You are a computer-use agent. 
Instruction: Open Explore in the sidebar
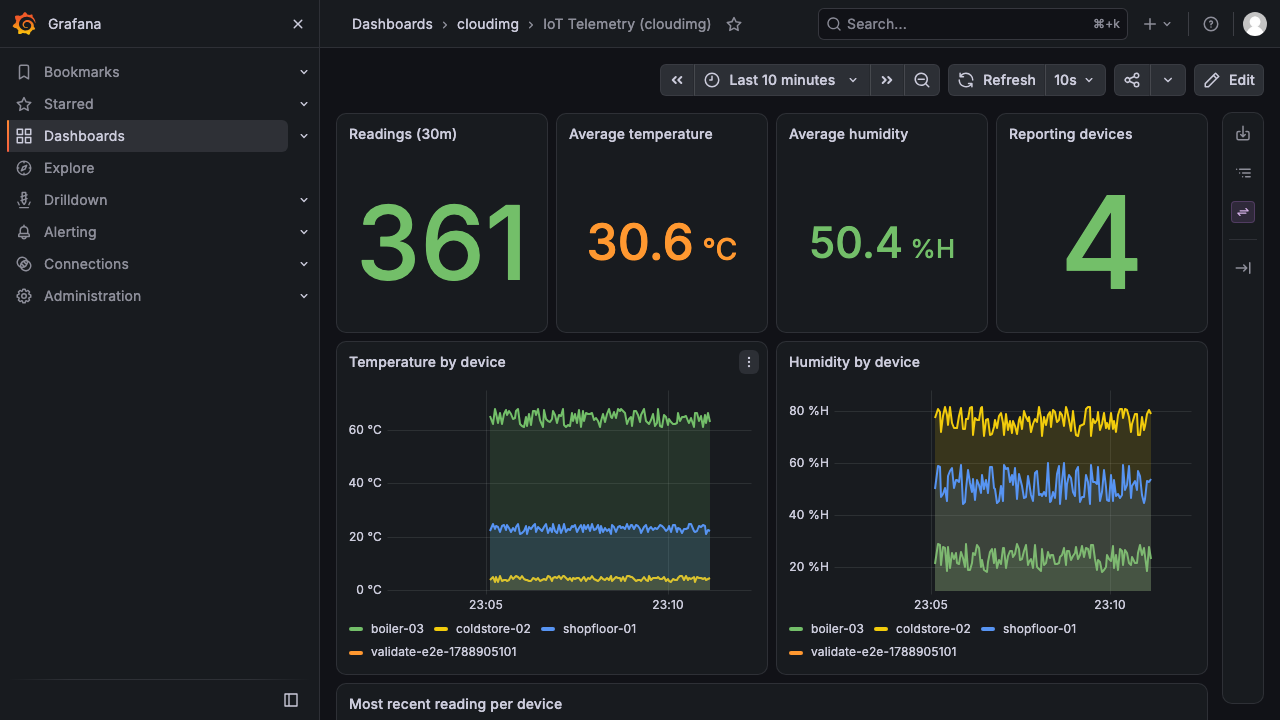pos(69,168)
